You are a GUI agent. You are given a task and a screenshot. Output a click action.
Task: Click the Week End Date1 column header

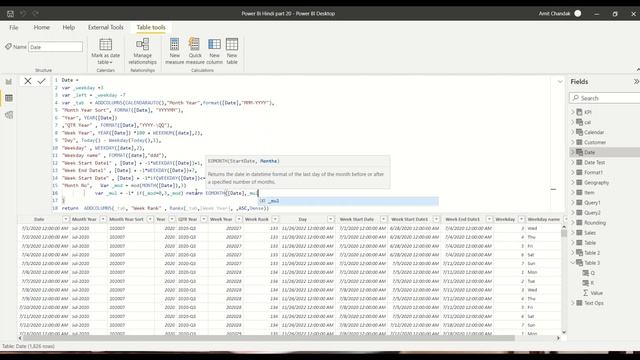pyautogui.click(x=462, y=219)
